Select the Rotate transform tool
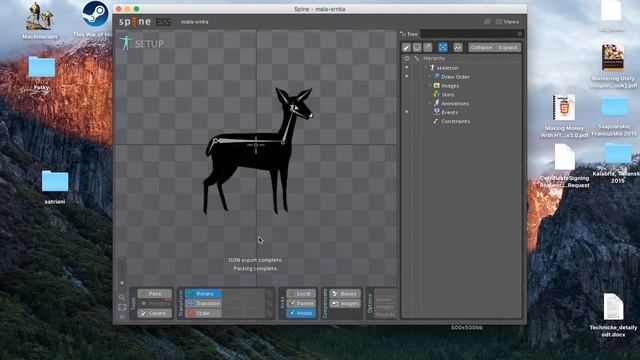This screenshot has width=640, height=360. (204, 294)
